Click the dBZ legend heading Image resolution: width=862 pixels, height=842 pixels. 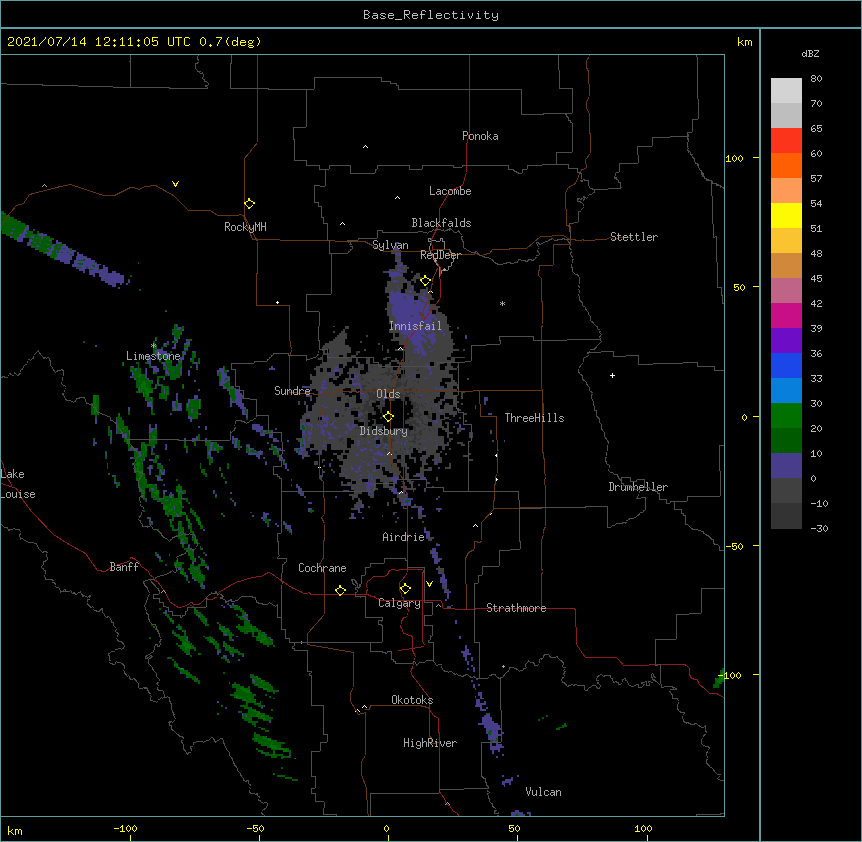[810, 54]
